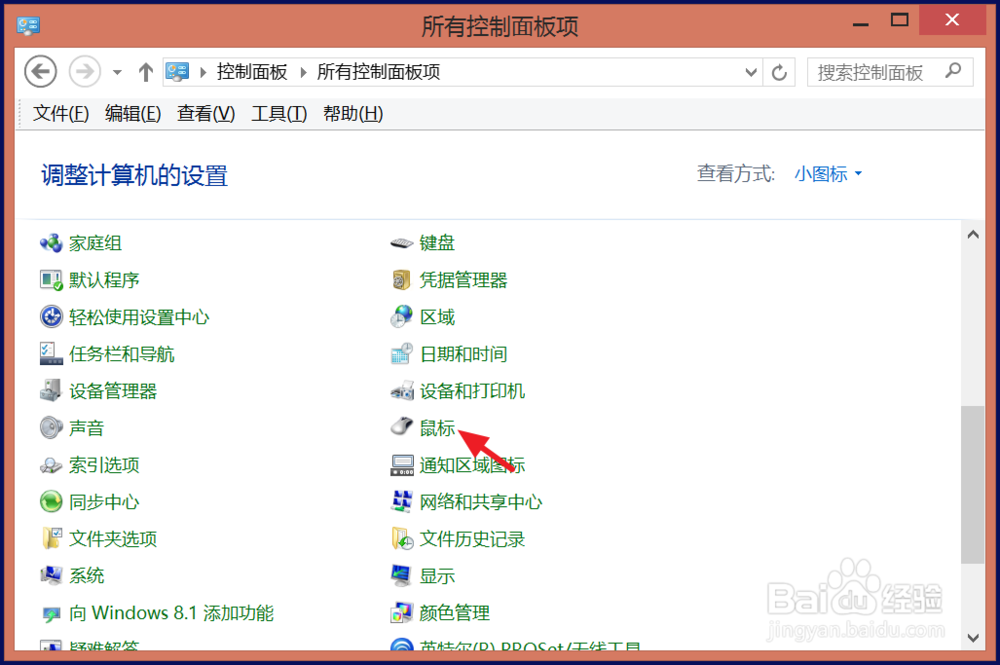Open the 日期和时间 link
Viewport: 1000px width, 665px height.
coord(464,354)
